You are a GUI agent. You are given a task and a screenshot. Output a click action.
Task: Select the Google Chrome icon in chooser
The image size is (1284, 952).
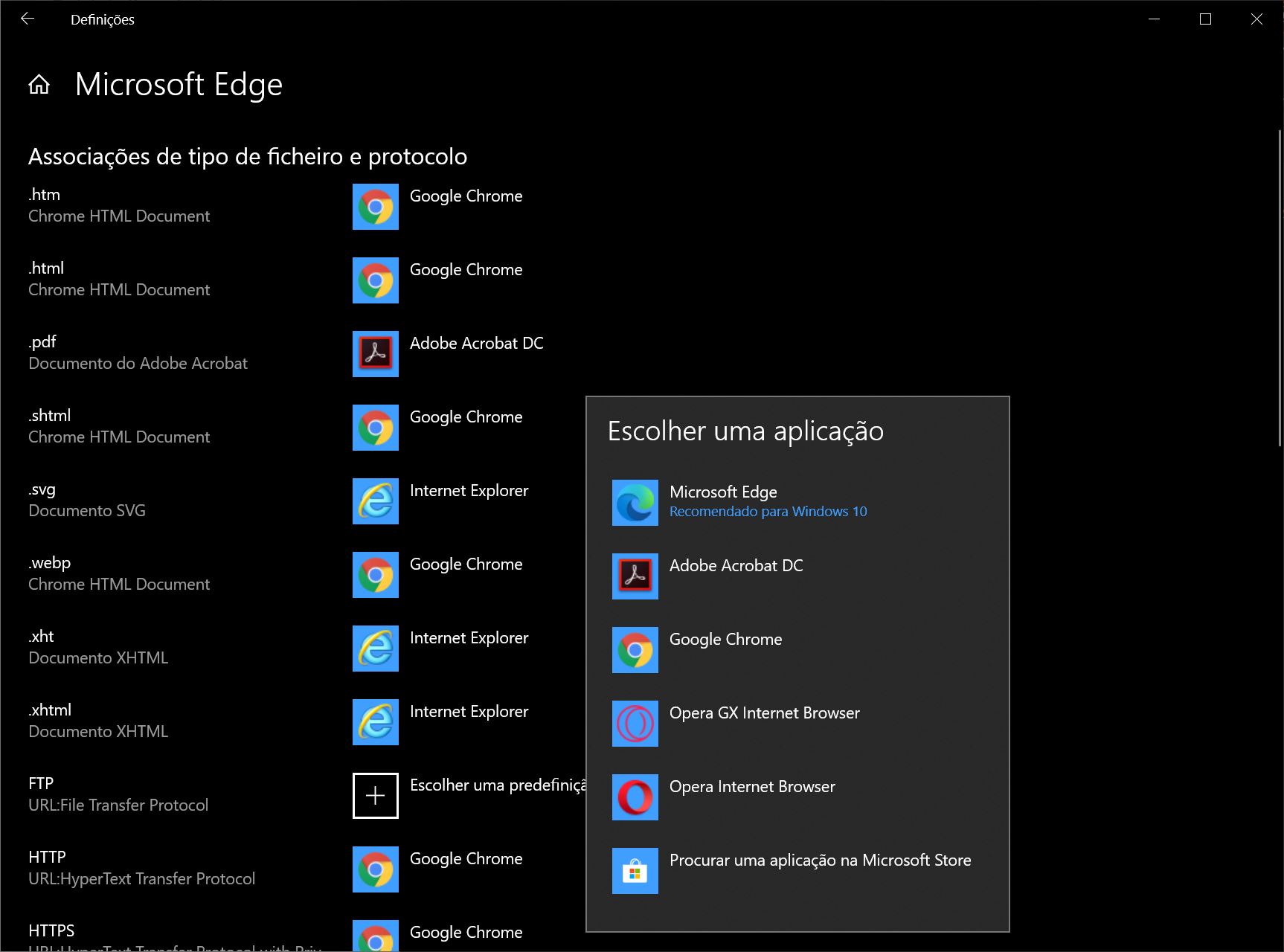(635, 650)
